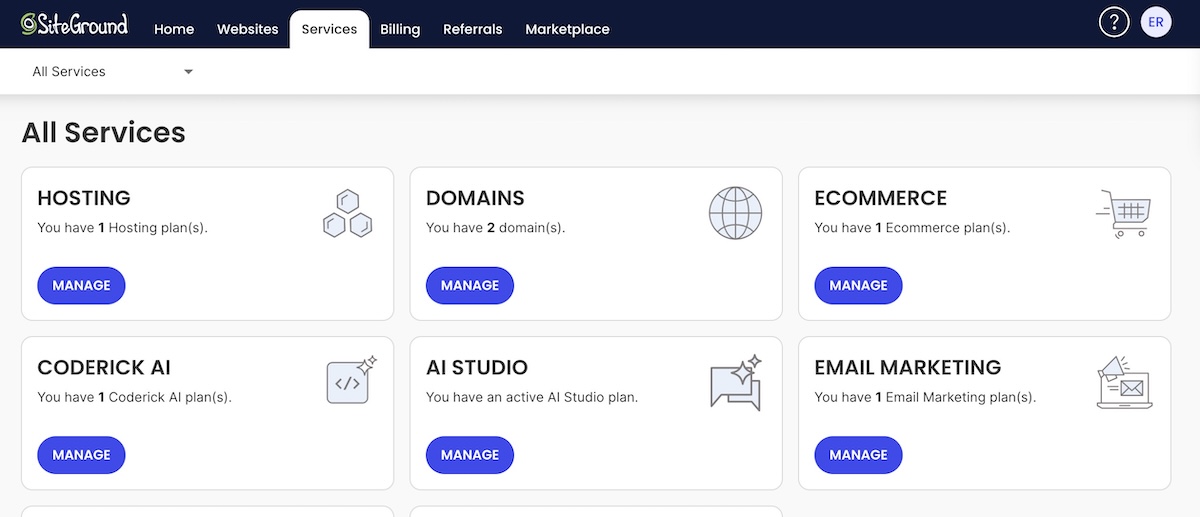The width and height of the screenshot is (1200, 517).
Task: Manage the Coderick AI plan
Action: [x=81, y=454]
